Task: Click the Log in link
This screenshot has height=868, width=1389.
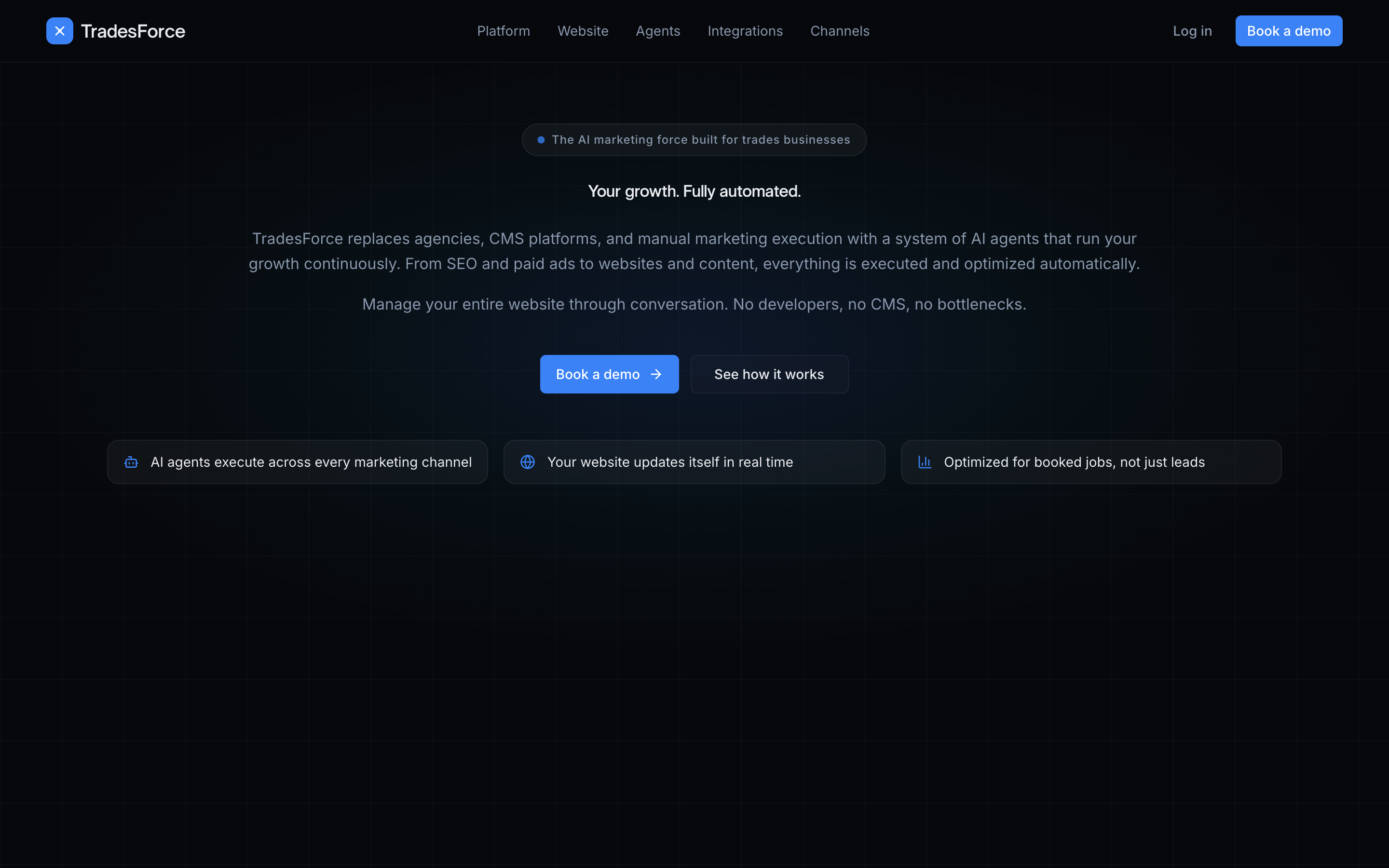Action: pos(1192,31)
